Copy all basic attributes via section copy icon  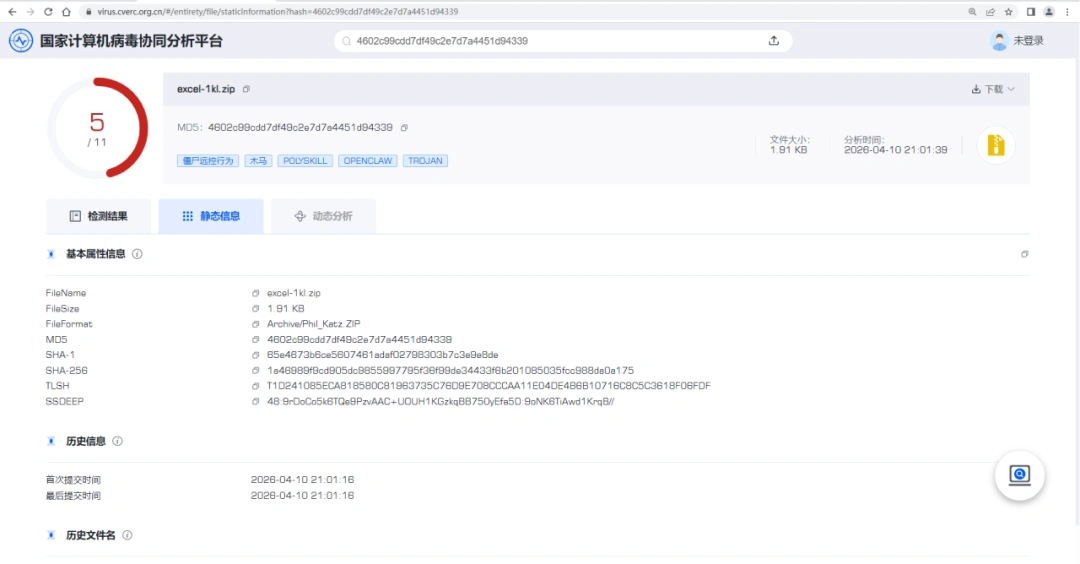pos(1024,254)
